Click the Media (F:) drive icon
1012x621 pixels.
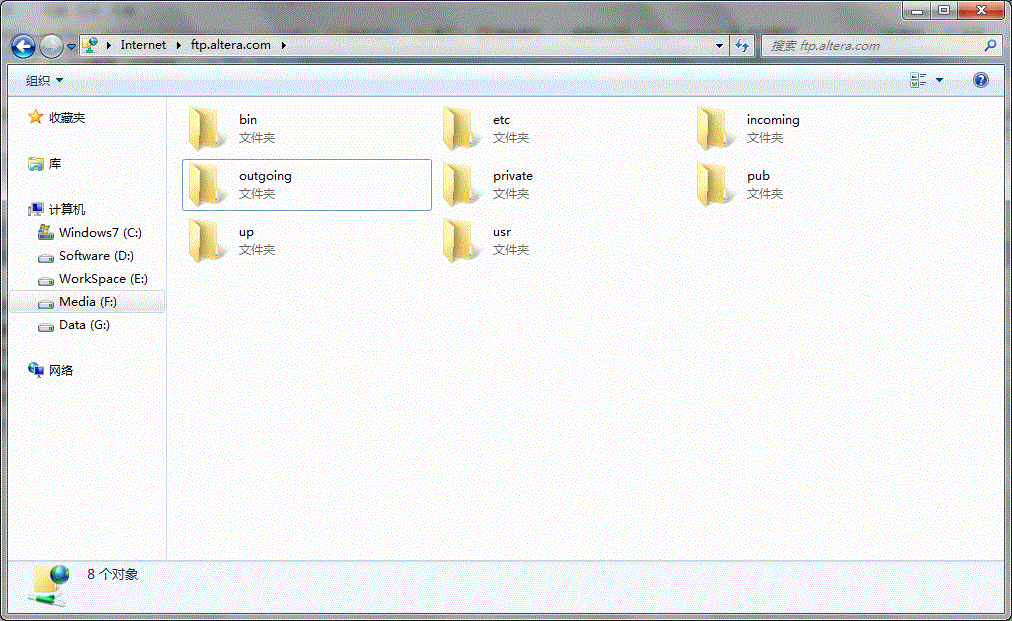(x=46, y=304)
